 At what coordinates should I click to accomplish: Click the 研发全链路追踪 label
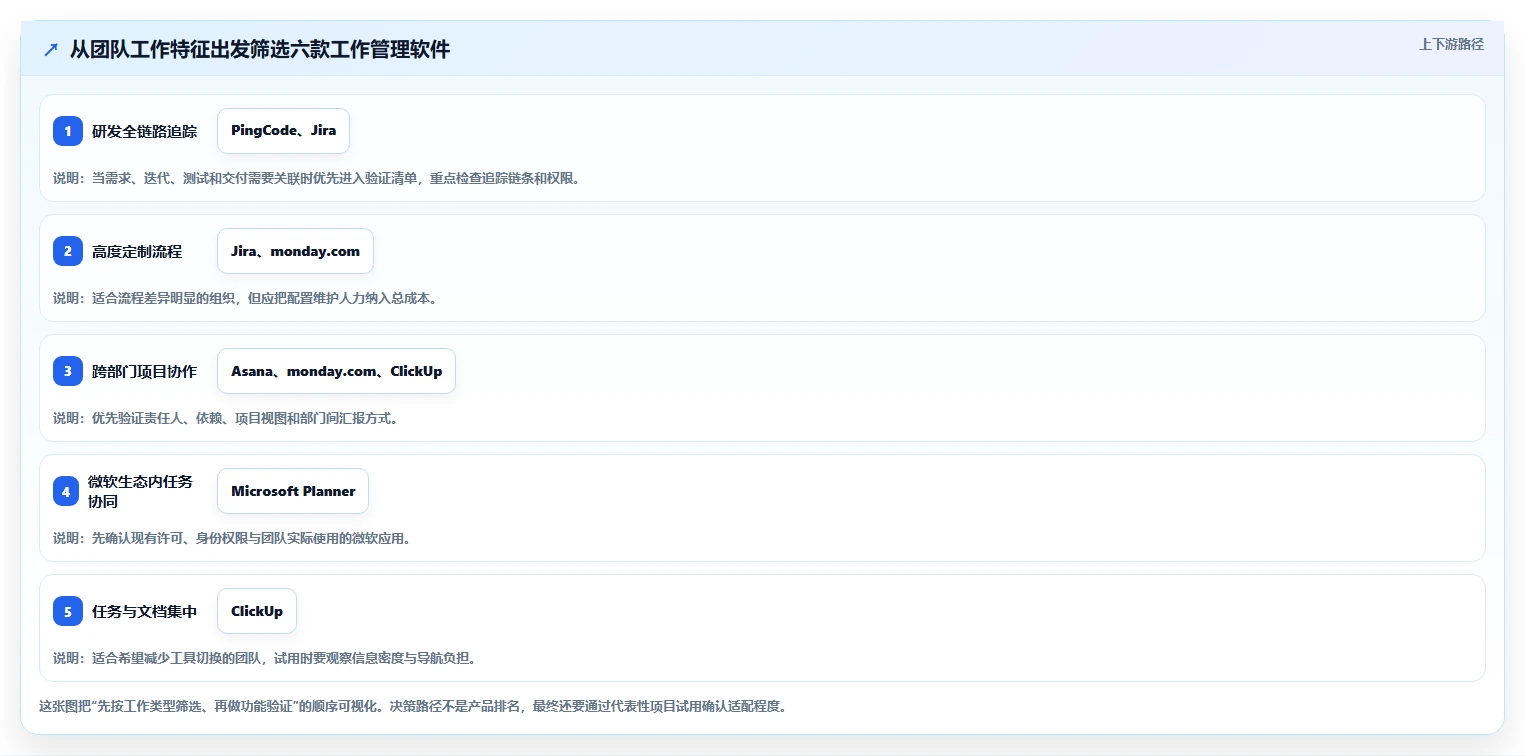click(144, 131)
